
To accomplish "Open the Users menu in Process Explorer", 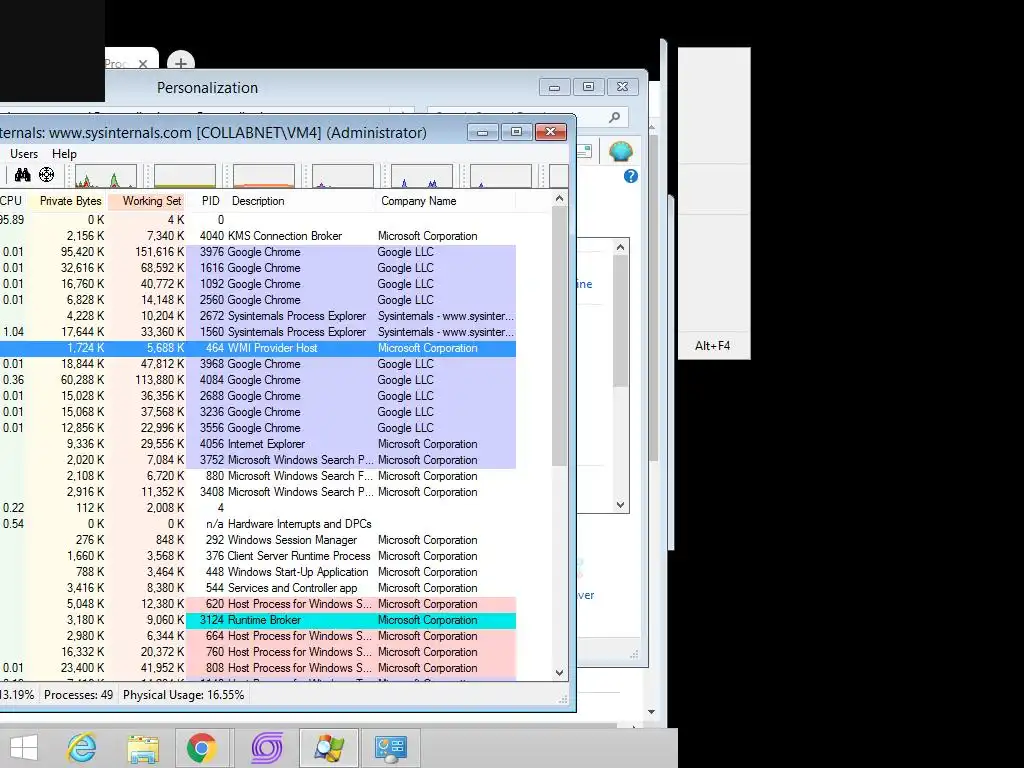I will click(x=24, y=153).
